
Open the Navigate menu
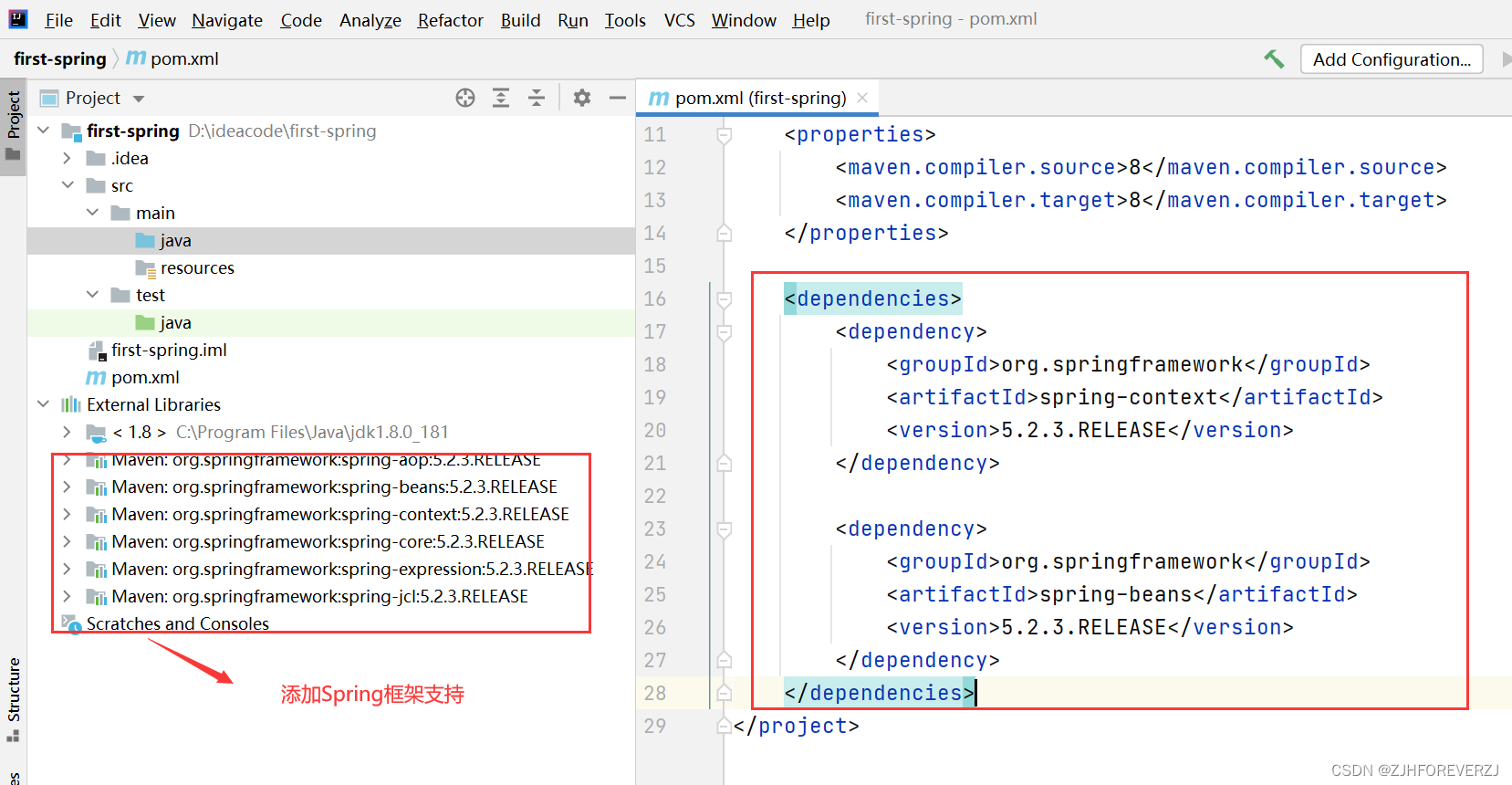pyautogui.click(x=227, y=20)
